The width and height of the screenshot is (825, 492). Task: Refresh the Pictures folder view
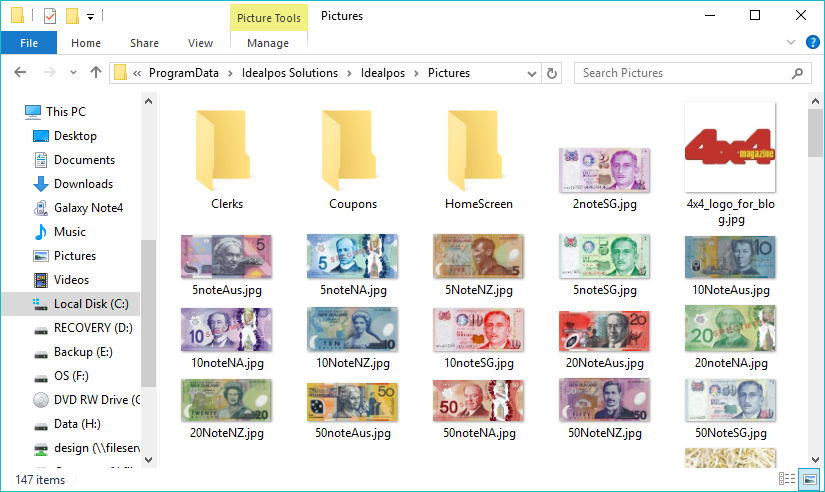tap(552, 73)
